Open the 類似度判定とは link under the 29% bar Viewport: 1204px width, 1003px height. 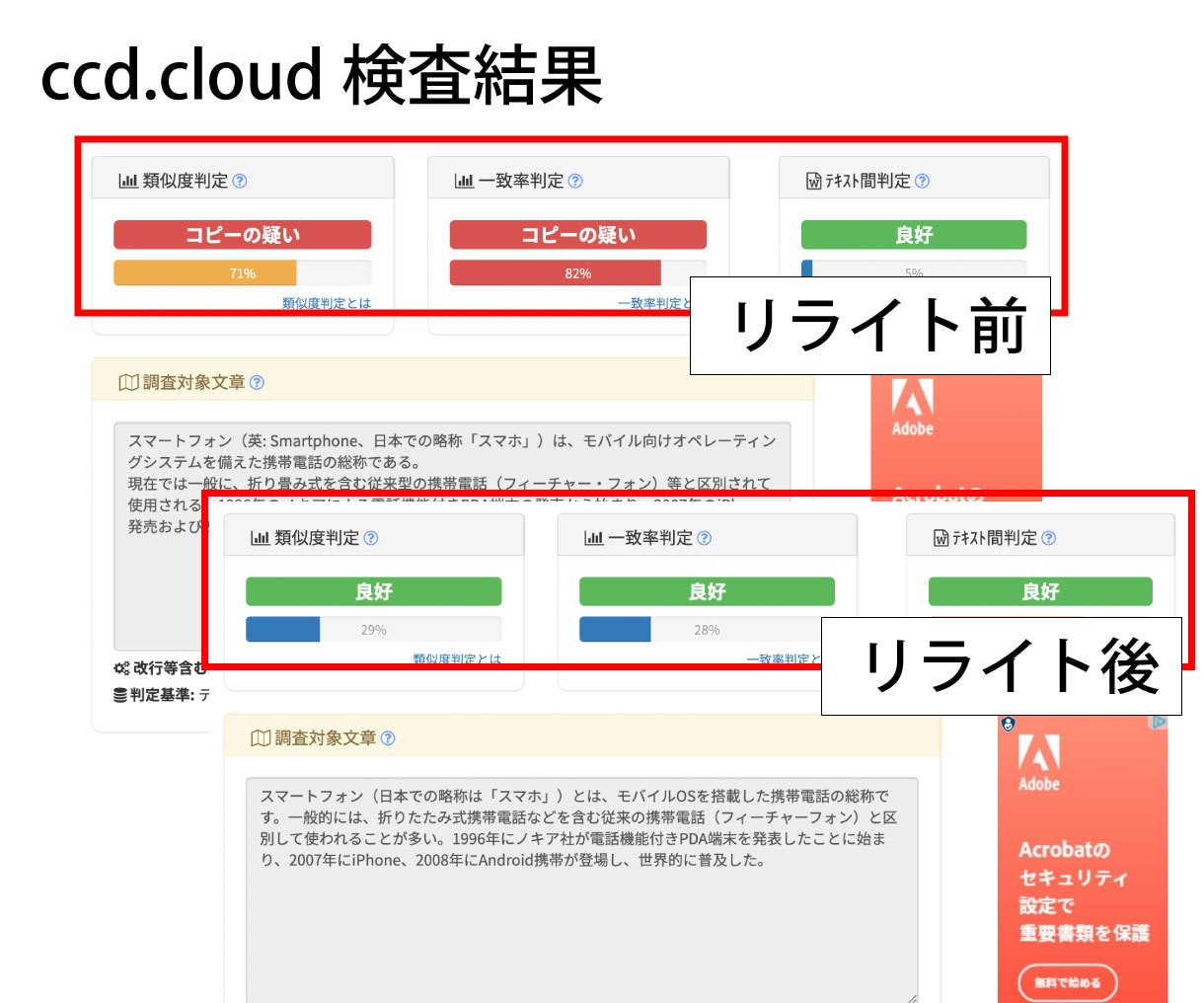(x=457, y=658)
